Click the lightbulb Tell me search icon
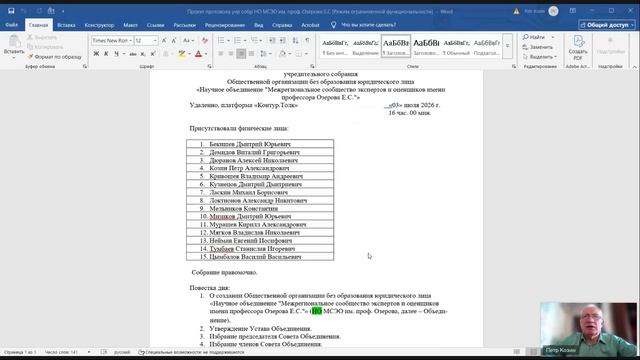640x360 pixels. [x=333, y=25]
